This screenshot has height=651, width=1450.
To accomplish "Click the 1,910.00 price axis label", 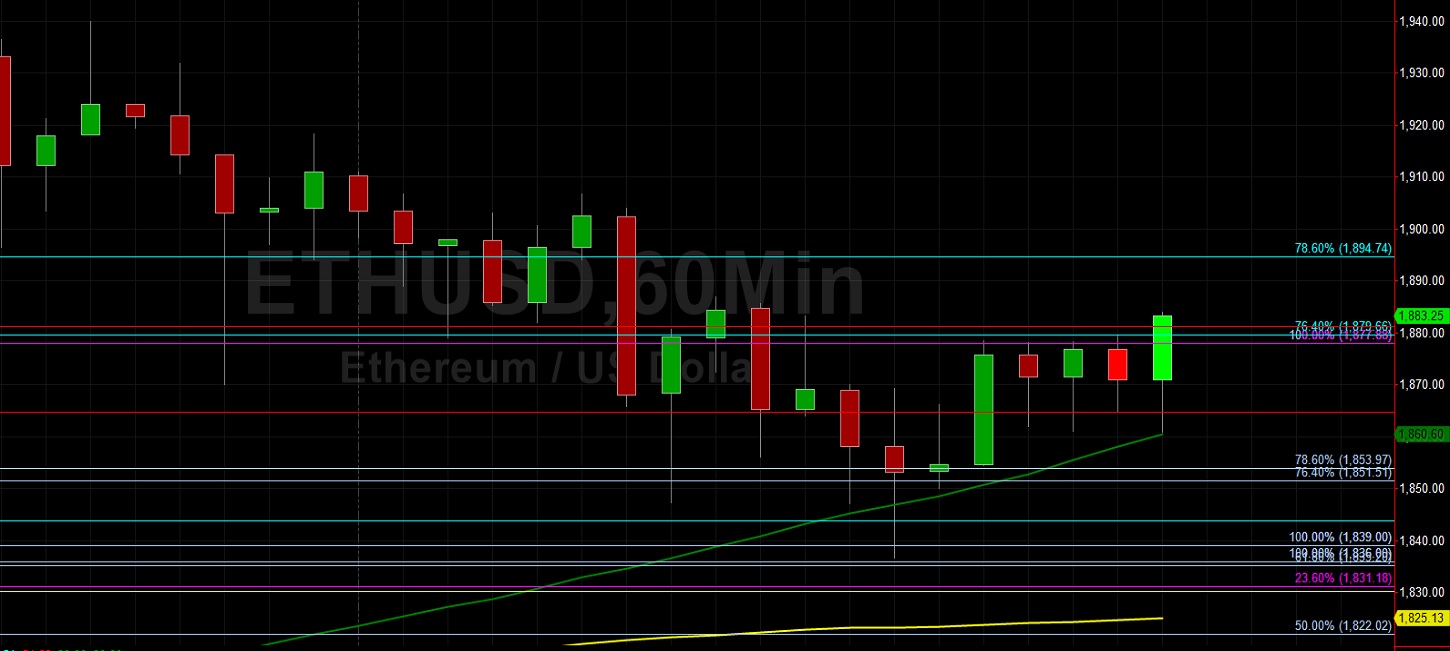I will pos(1423,177).
